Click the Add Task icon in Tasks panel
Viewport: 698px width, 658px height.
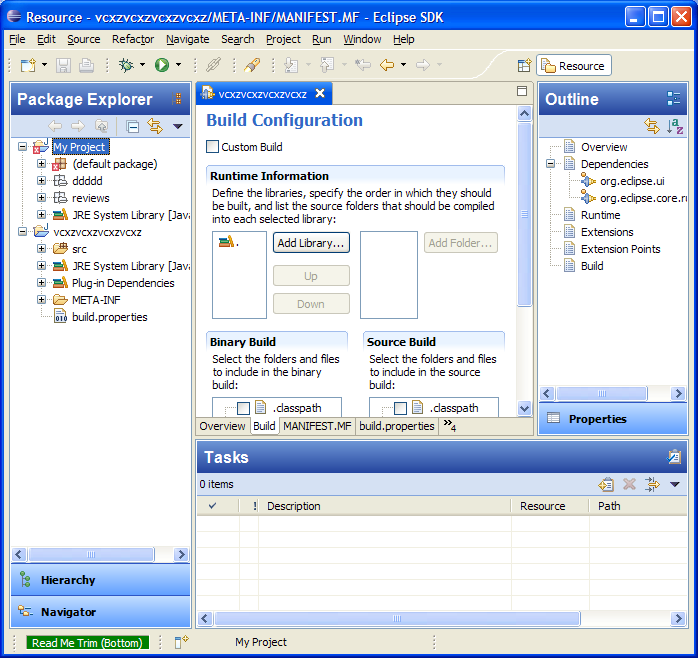[x=606, y=484]
